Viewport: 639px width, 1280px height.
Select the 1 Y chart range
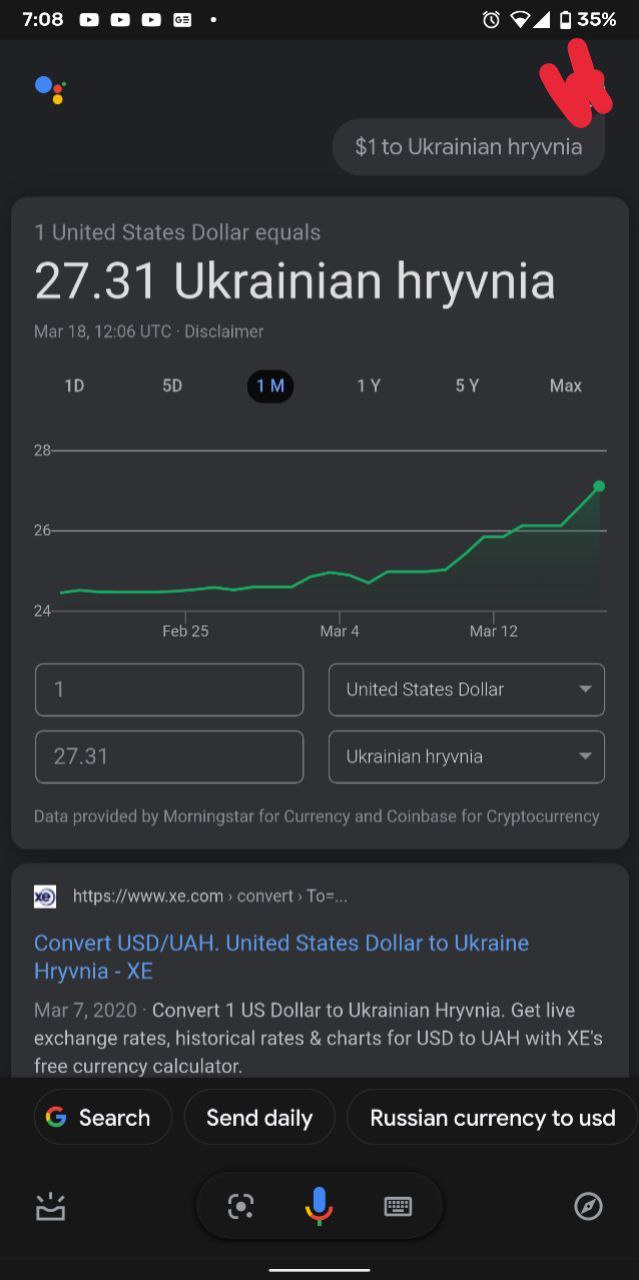tap(368, 386)
